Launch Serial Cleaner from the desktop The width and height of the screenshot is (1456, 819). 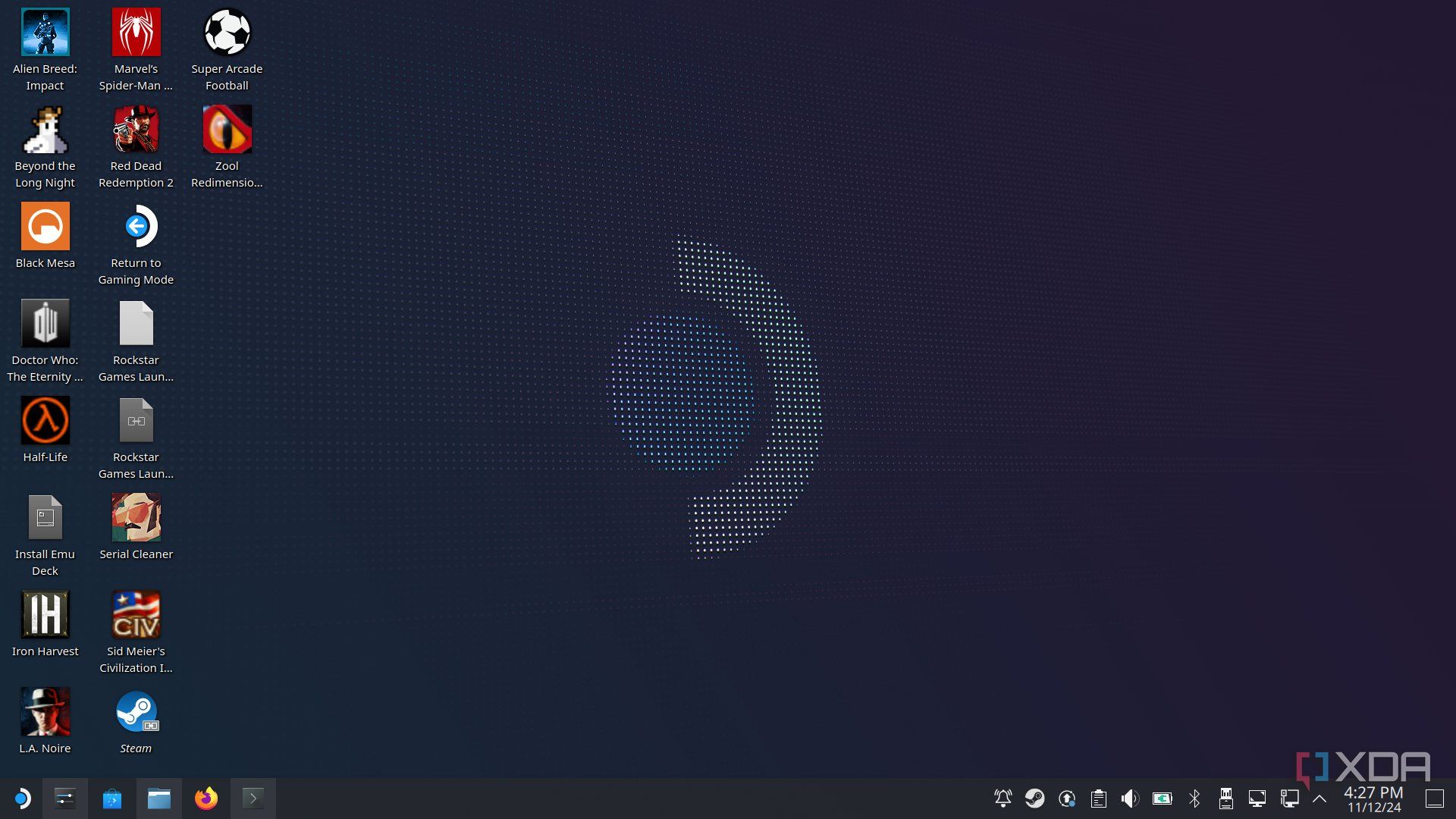click(x=136, y=527)
